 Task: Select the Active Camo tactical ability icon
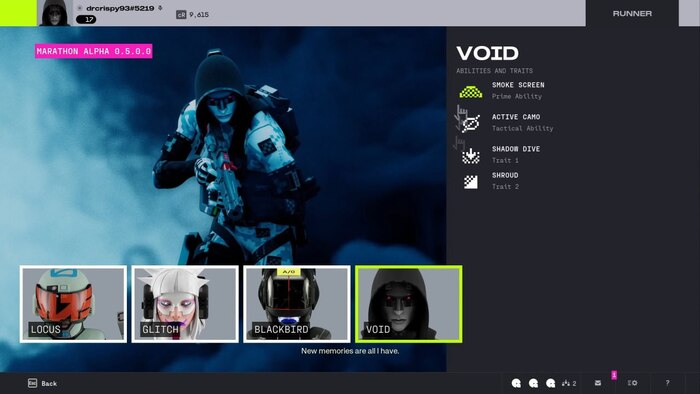471,123
